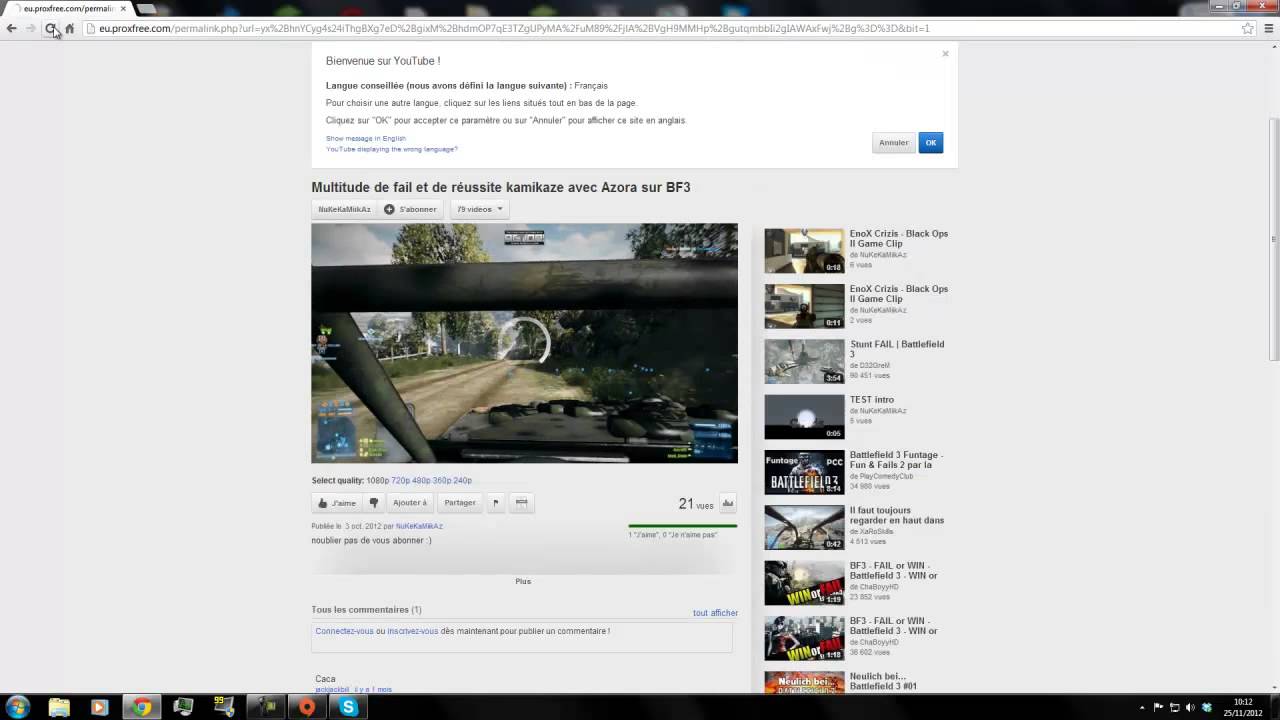Select 360p video quality
The width and height of the screenshot is (1280, 720).
coord(442,481)
